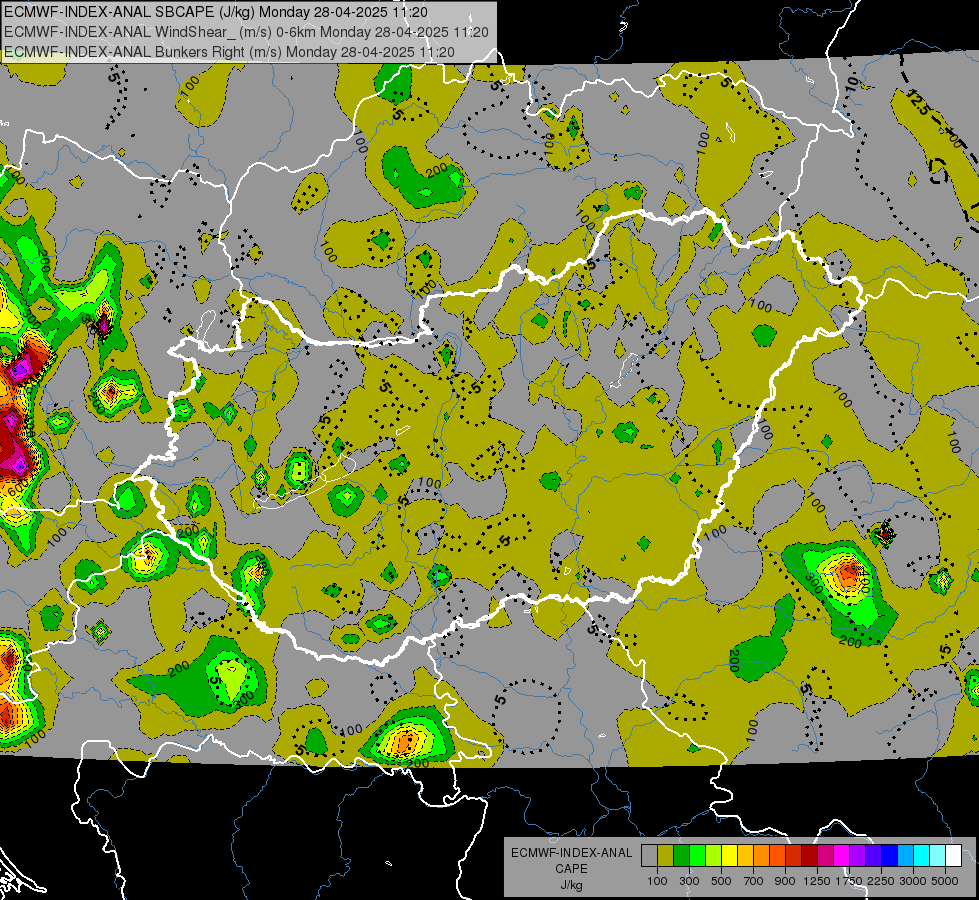Click the legend tick label 1750
Image resolution: width=979 pixels, height=900 pixels.
coord(849,881)
